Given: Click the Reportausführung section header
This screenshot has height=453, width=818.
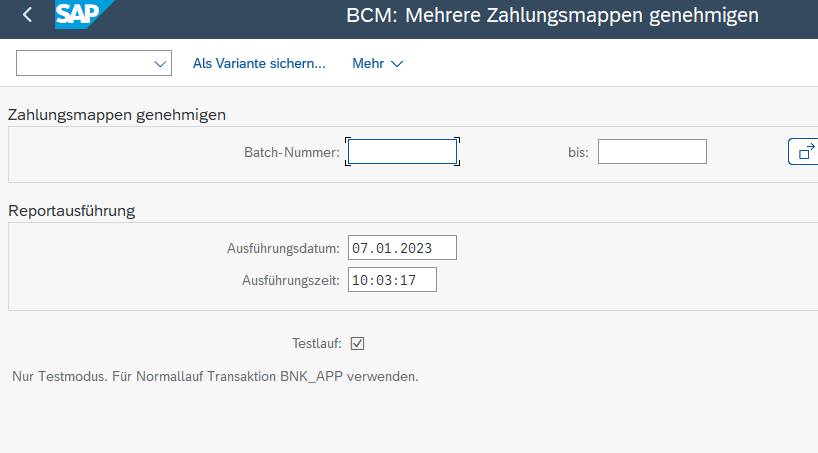Looking at the screenshot, I should point(72,210).
